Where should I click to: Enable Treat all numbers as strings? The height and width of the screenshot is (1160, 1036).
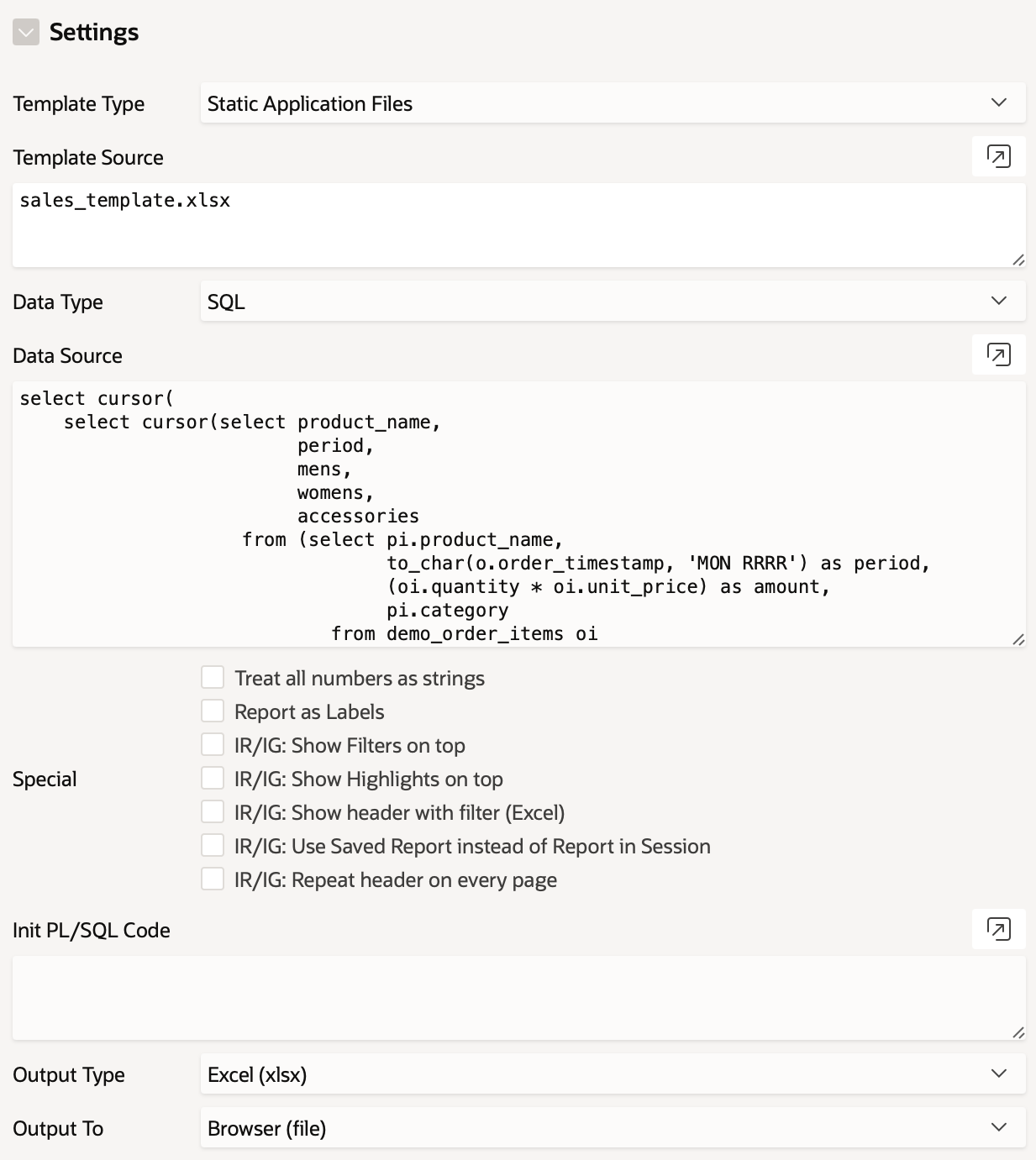213,678
